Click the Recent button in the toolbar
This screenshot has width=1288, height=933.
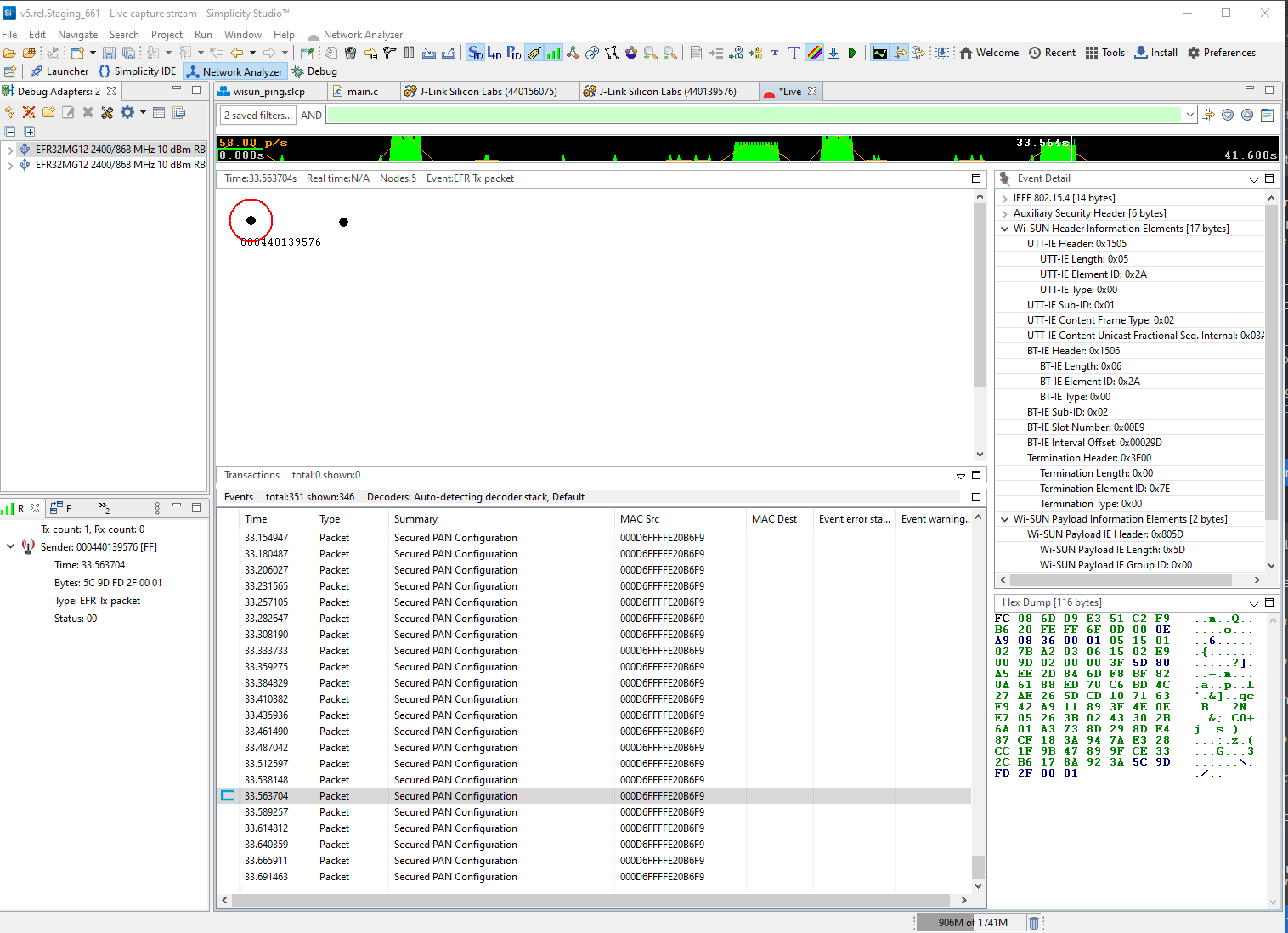pyautogui.click(x=1052, y=52)
